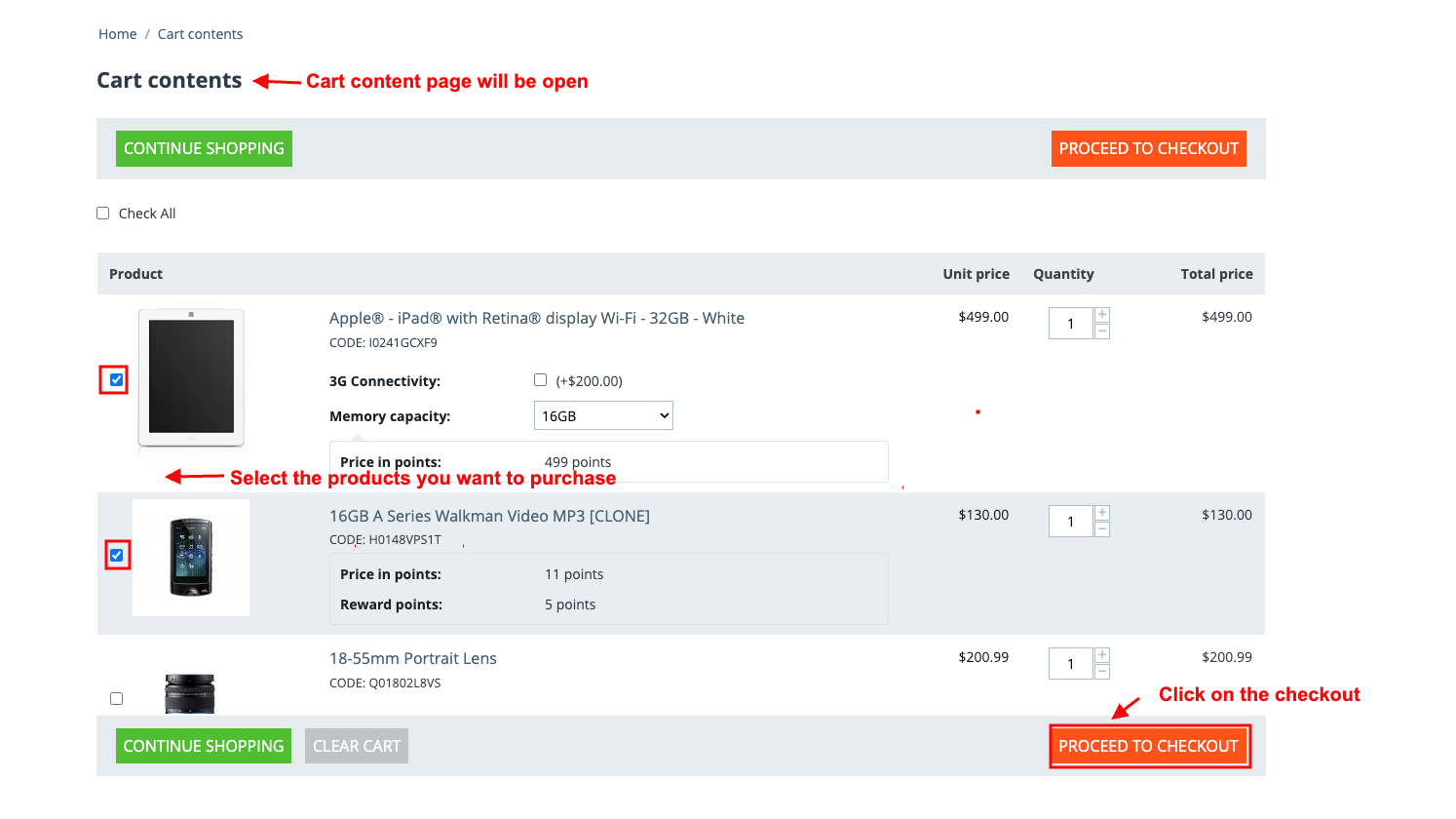1456x819 pixels.
Task: Enable the 3G Connectivity option checkbox
Action: coord(540,380)
